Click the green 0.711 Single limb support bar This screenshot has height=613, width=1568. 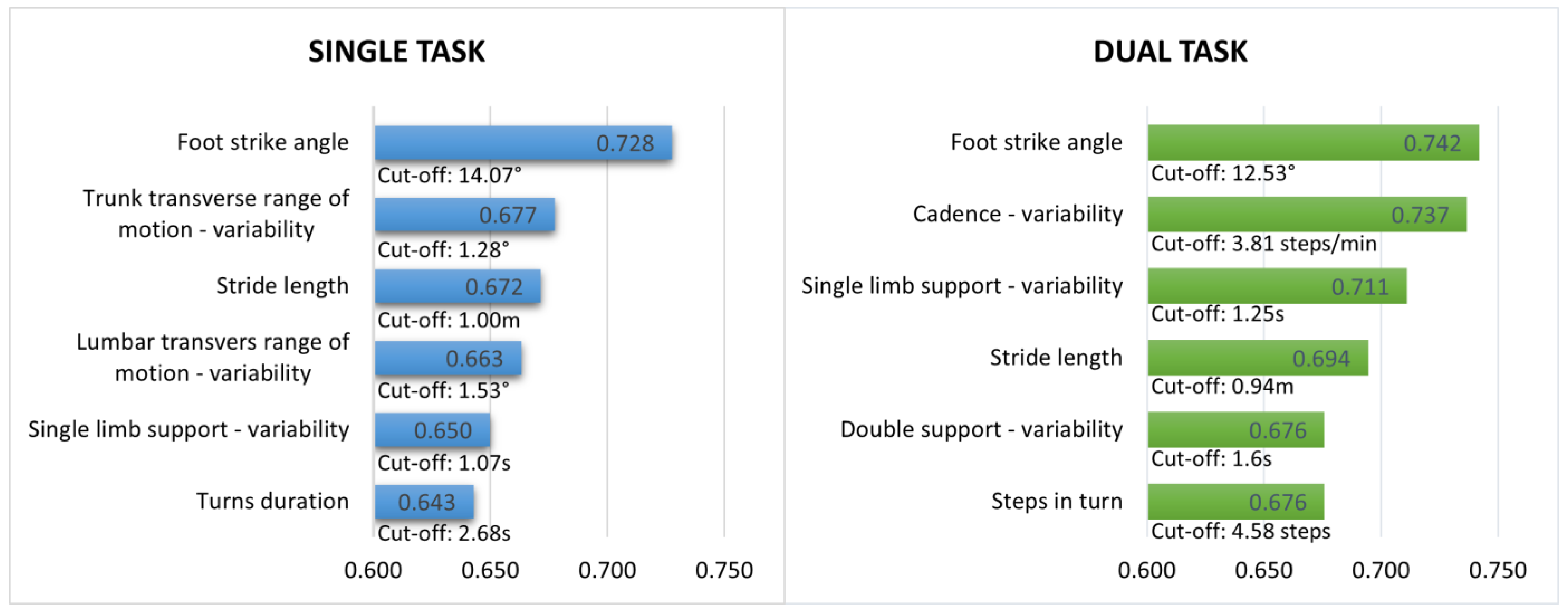pyautogui.click(x=1277, y=287)
